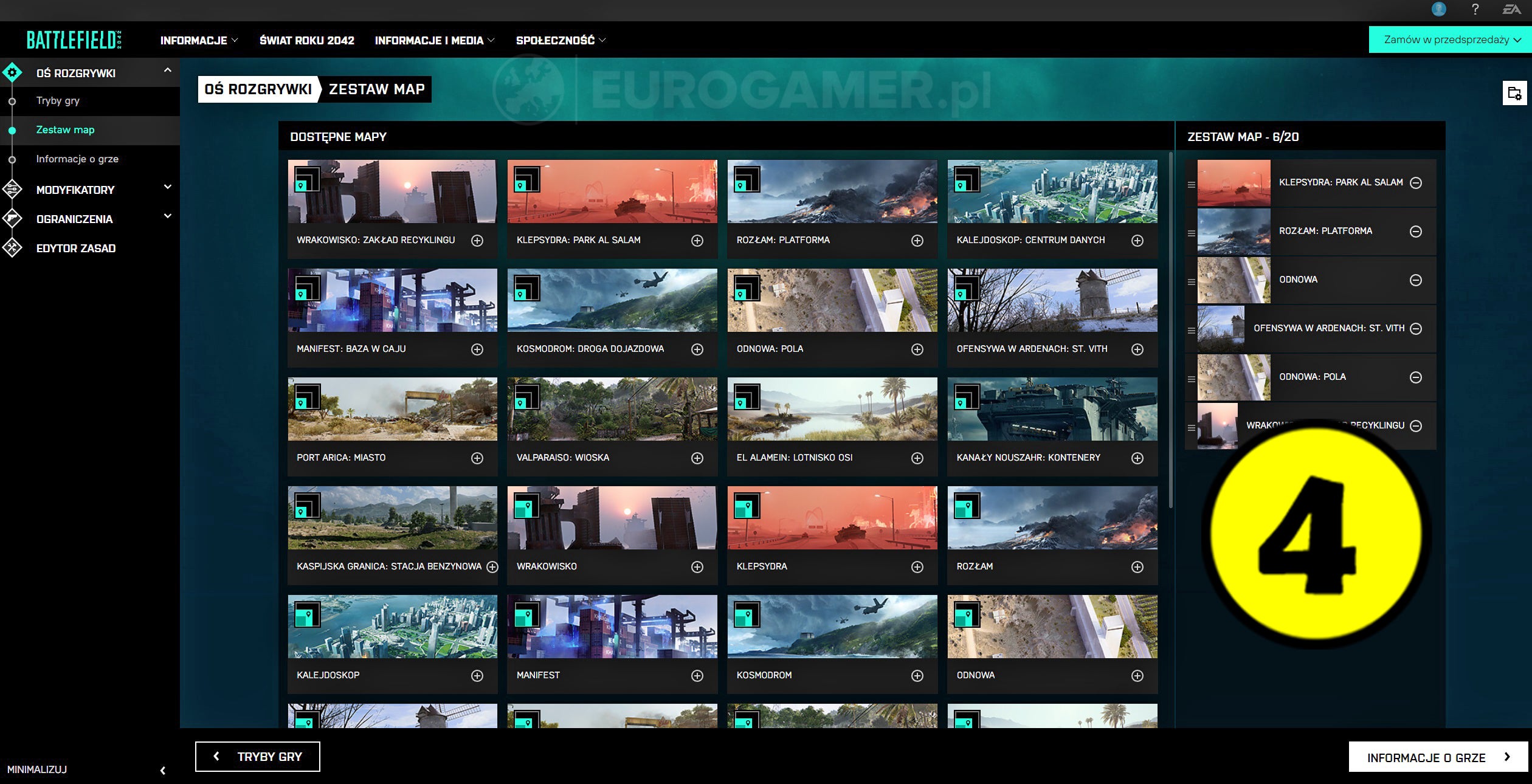1532x784 pixels.
Task: Open the EA account avatar
Action: click(1438, 9)
